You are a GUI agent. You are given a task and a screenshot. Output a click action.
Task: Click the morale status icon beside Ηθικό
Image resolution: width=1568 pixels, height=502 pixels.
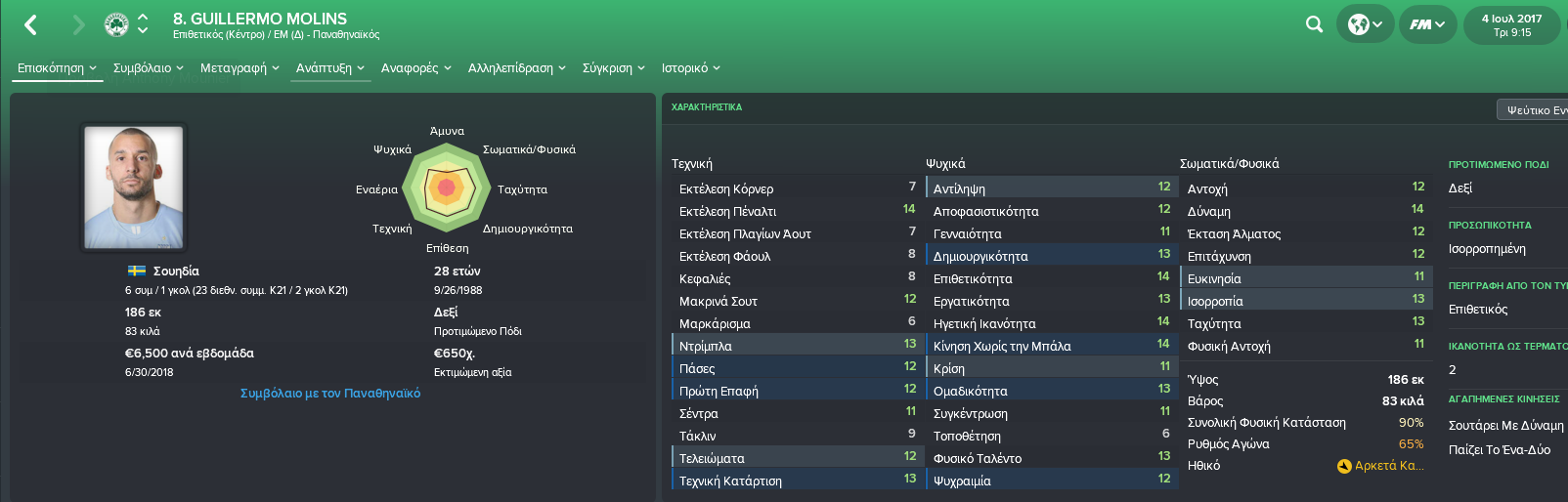coord(1344,466)
